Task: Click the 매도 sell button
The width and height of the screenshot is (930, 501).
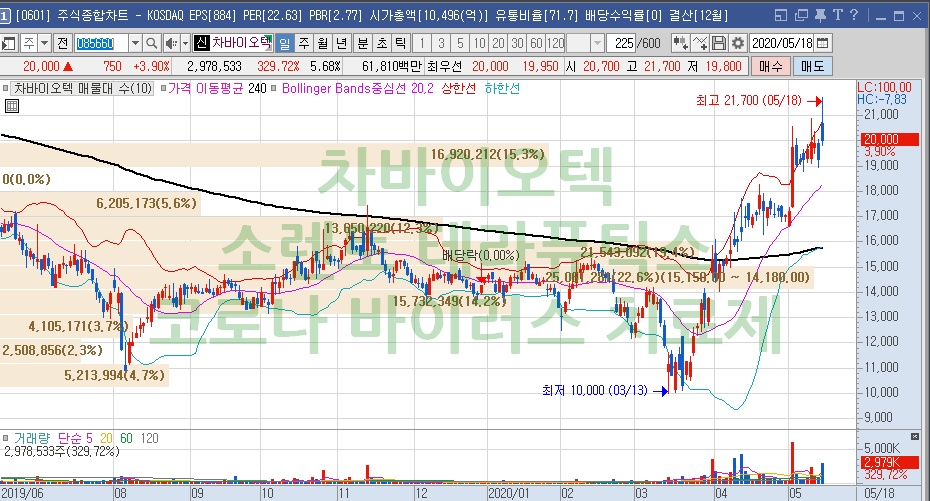Action: (x=813, y=66)
